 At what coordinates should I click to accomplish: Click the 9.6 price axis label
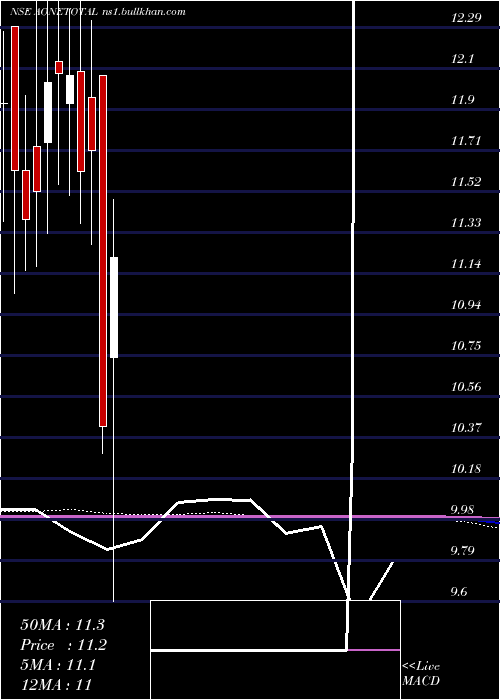point(459,592)
